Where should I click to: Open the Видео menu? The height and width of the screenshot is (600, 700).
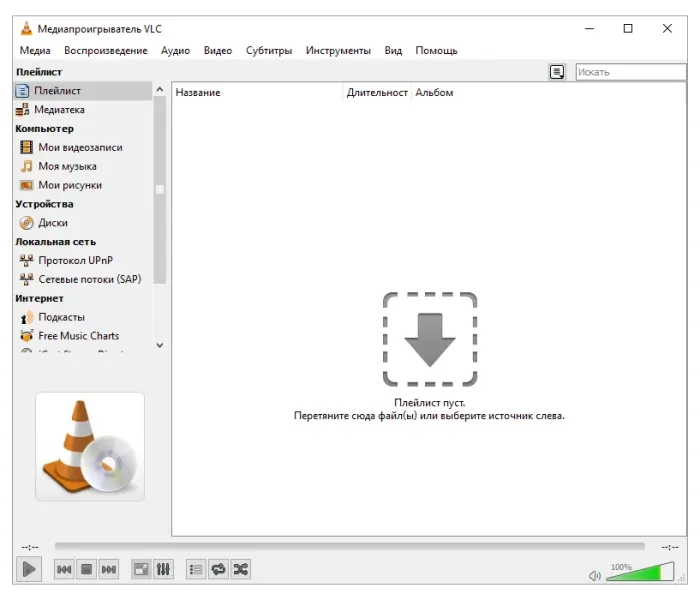click(218, 50)
